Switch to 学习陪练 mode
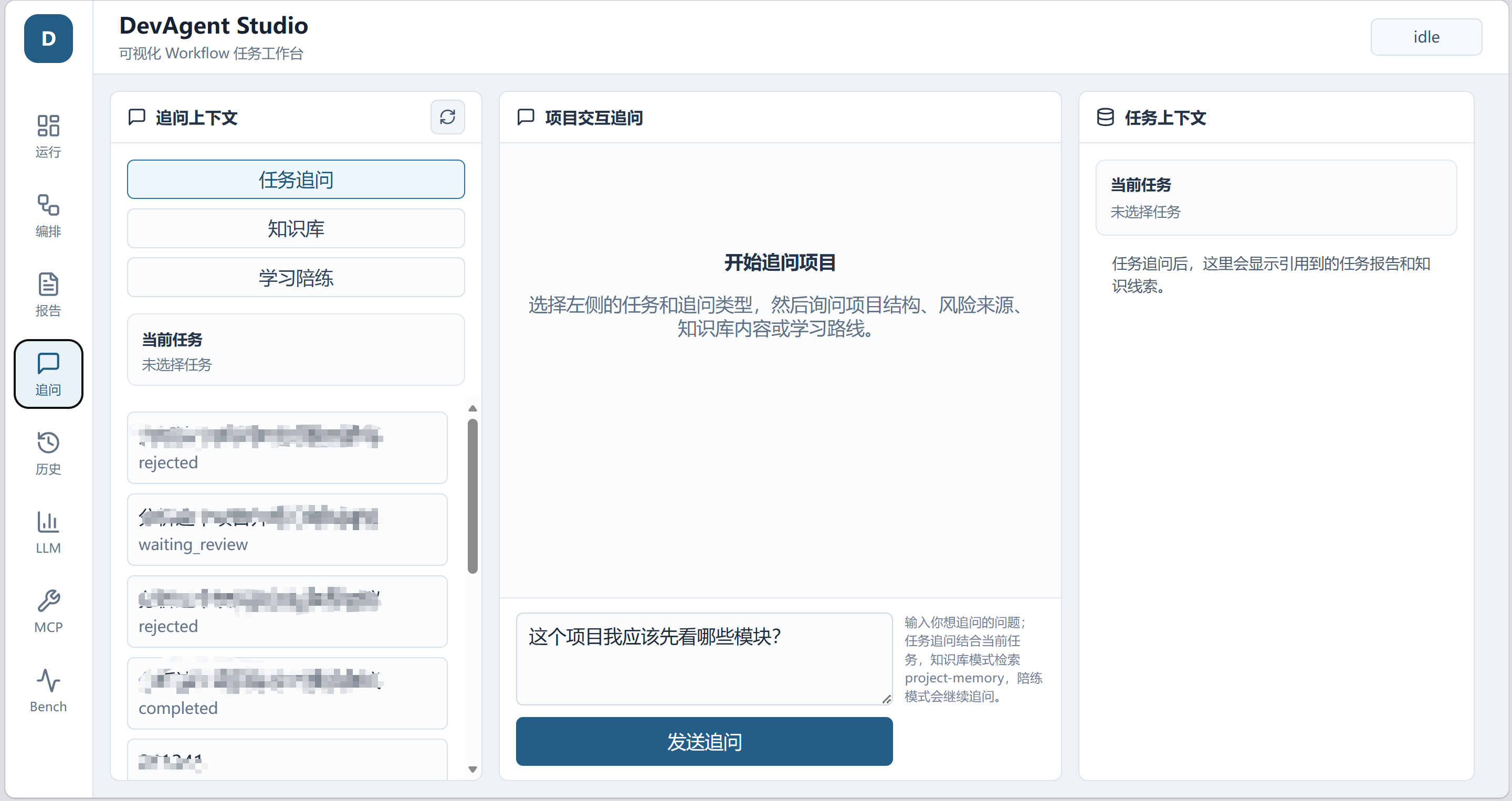Screen dimensions: 1512x801 point(296,278)
